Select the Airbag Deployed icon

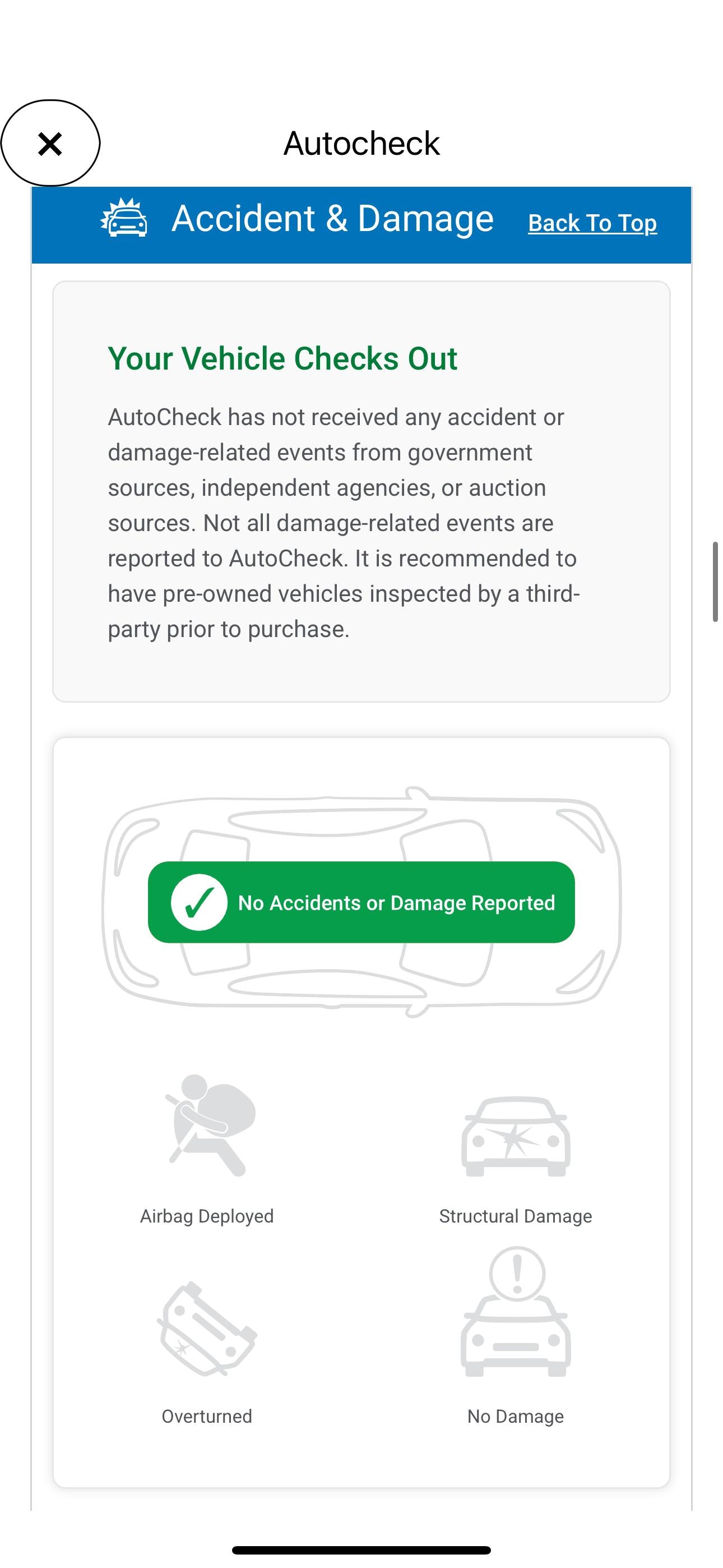point(208,1126)
